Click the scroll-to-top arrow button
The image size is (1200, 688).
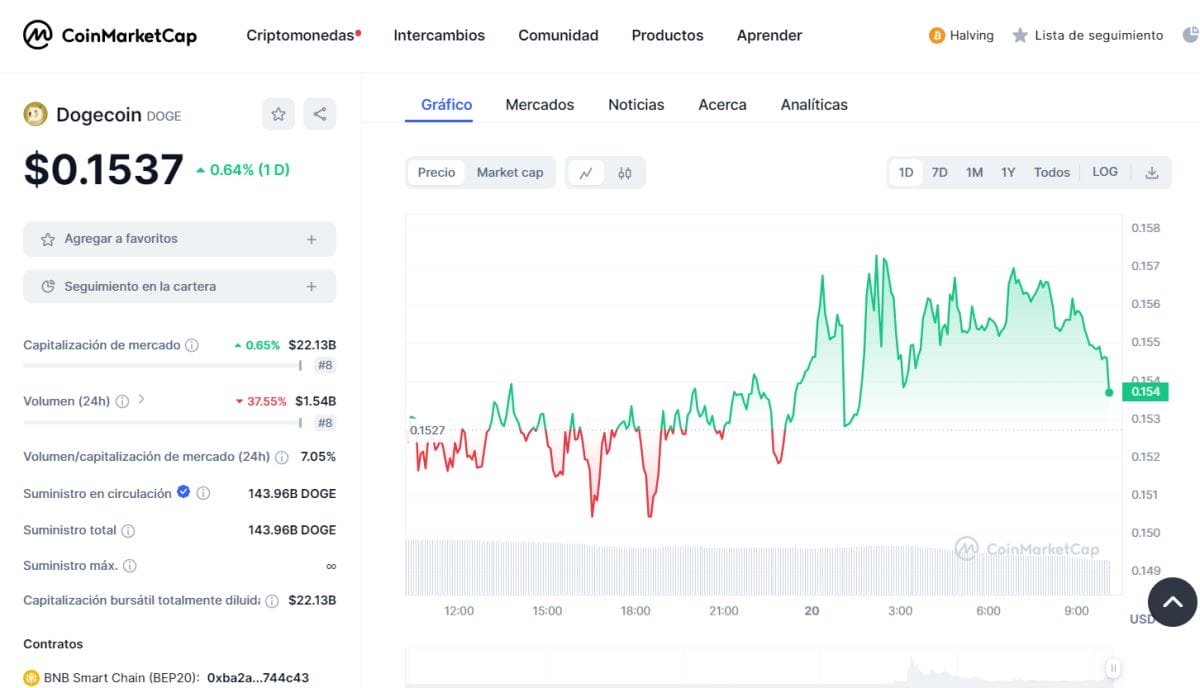click(x=1173, y=602)
